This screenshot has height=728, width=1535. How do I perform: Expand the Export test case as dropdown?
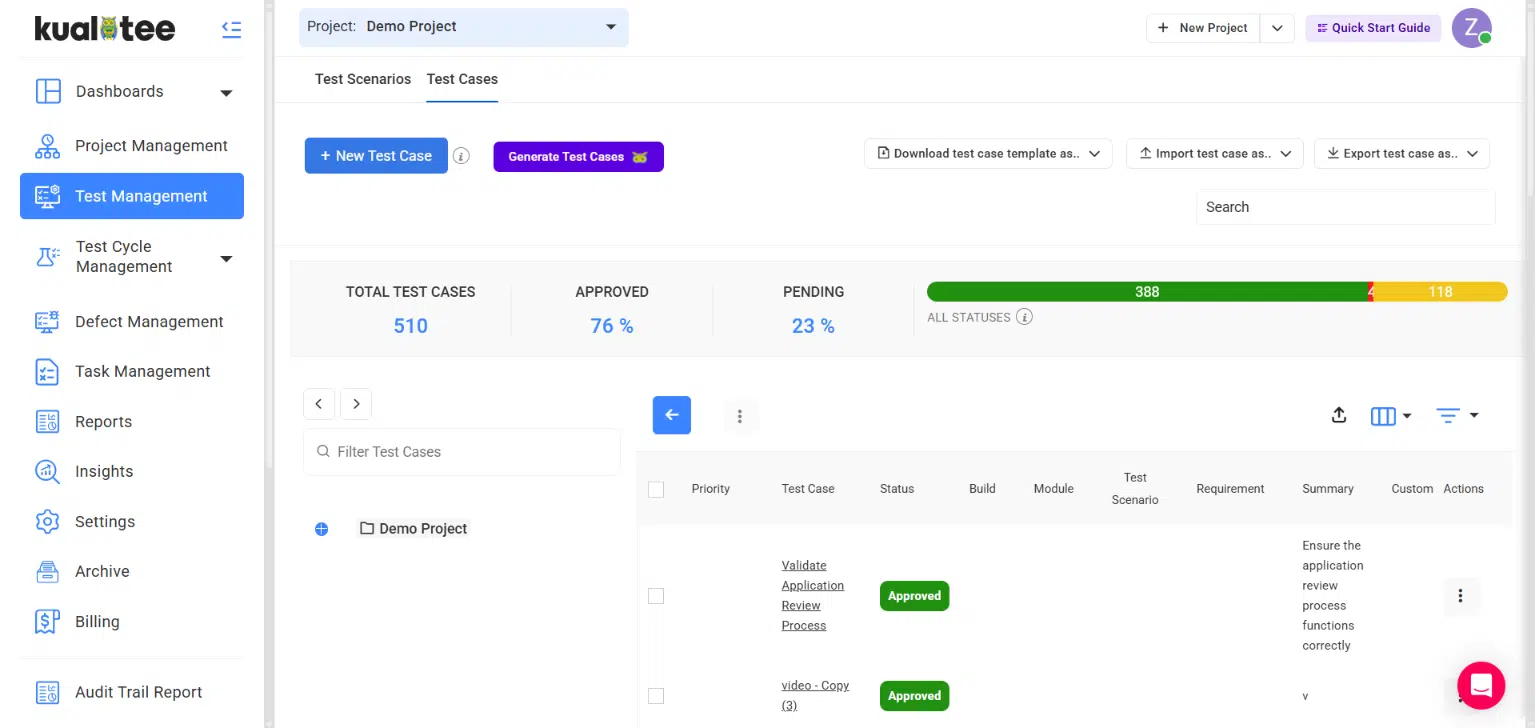[x=1401, y=154]
